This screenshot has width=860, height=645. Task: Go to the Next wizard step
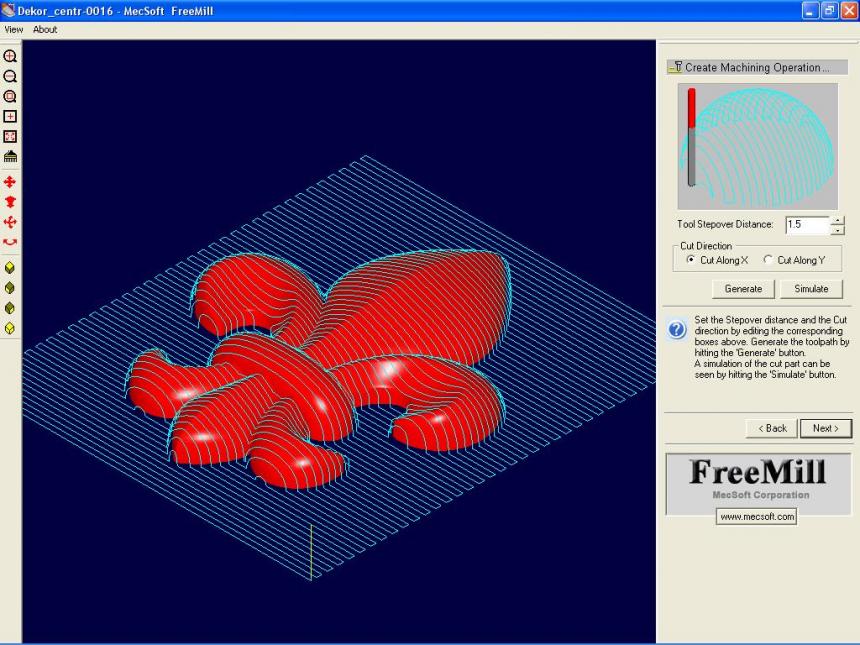[x=826, y=428]
